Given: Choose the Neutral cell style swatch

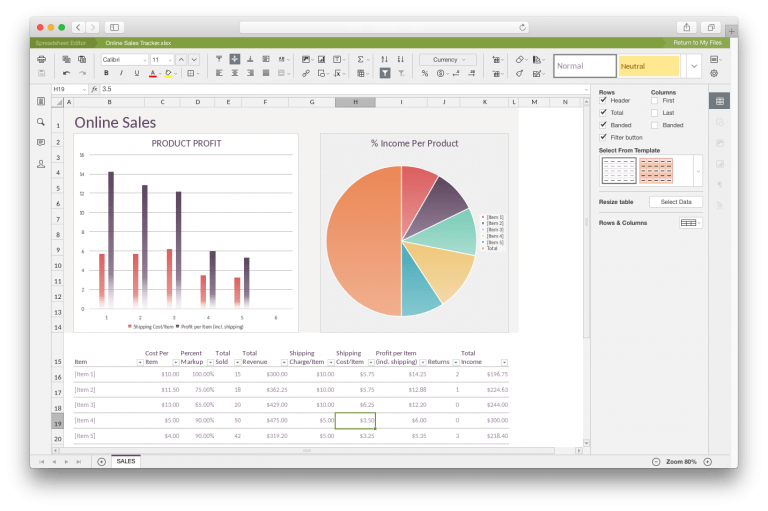Looking at the screenshot, I should click(x=648, y=66).
